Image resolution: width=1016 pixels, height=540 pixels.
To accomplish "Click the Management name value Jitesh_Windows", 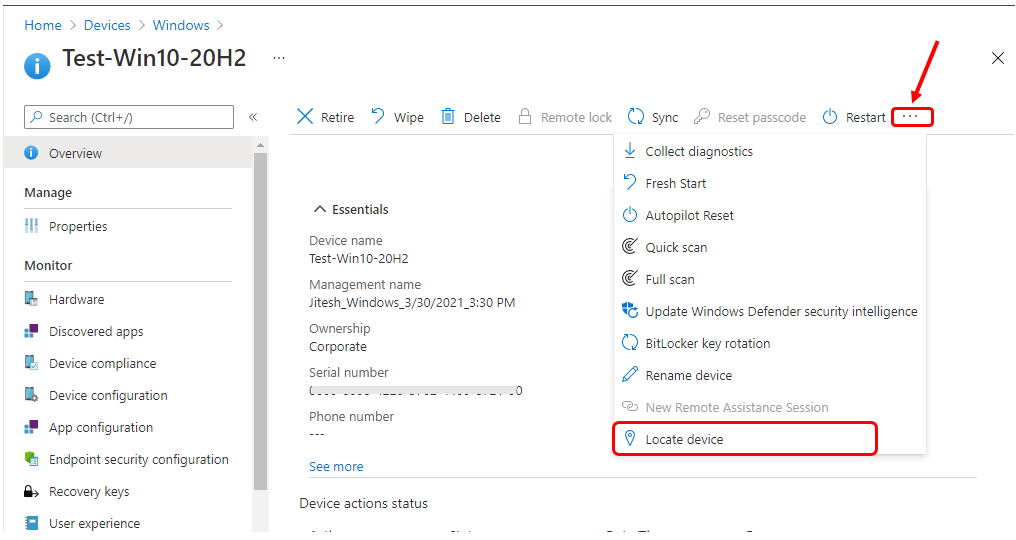I will click(x=412, y=302).
